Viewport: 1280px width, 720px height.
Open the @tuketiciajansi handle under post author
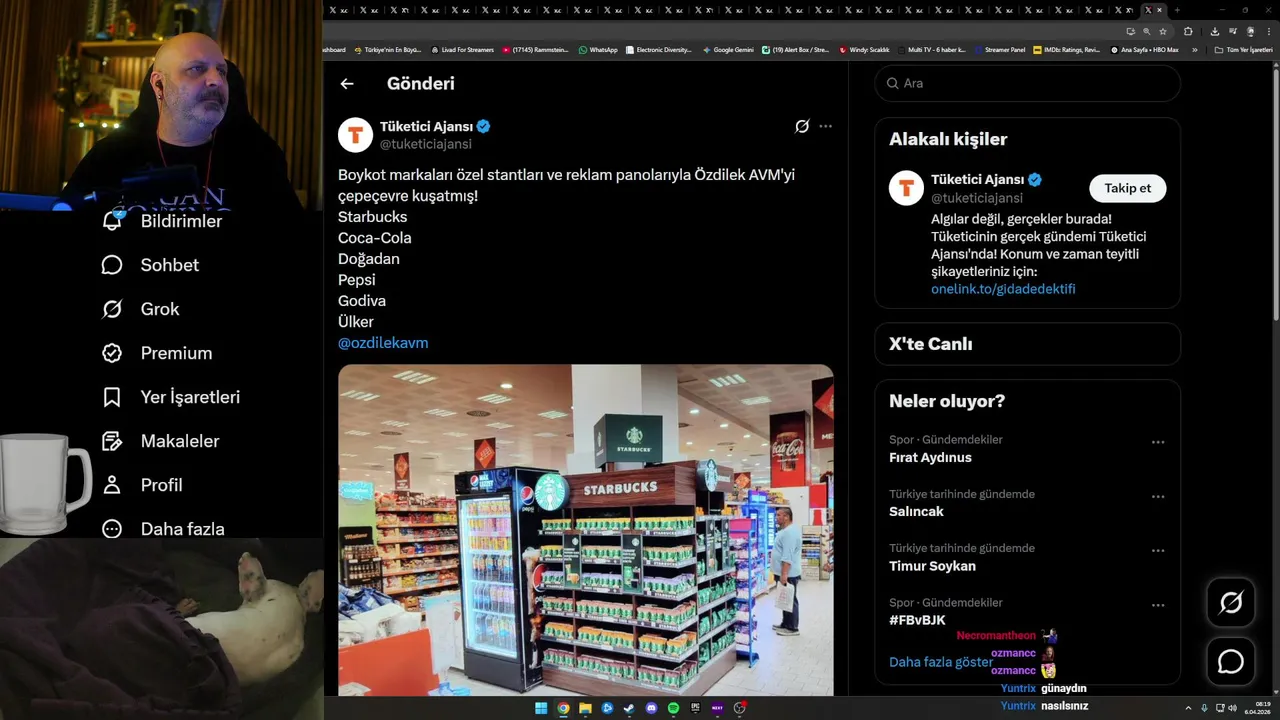pos(425,144)
